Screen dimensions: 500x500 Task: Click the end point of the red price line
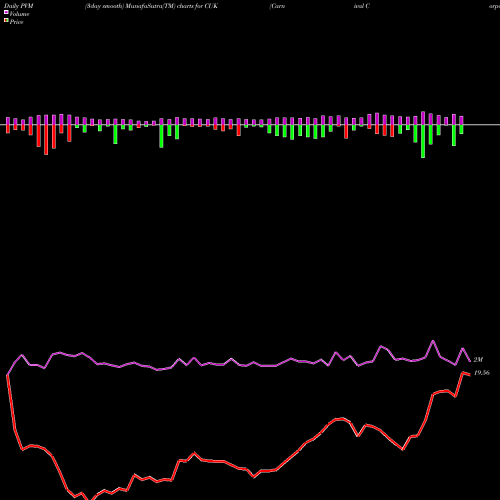point(470,375)
